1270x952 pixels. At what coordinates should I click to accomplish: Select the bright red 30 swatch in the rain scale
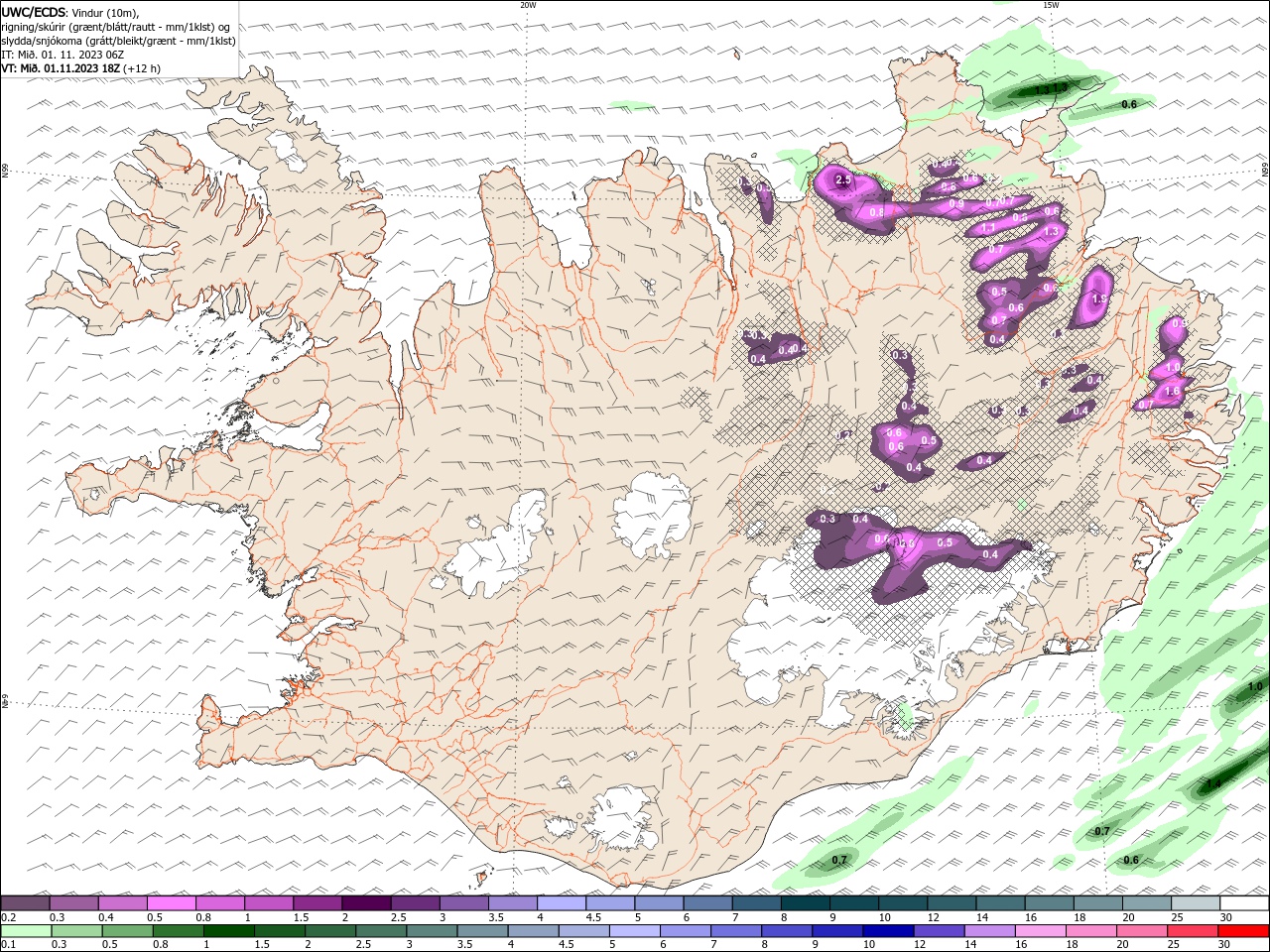(1243, 931)
